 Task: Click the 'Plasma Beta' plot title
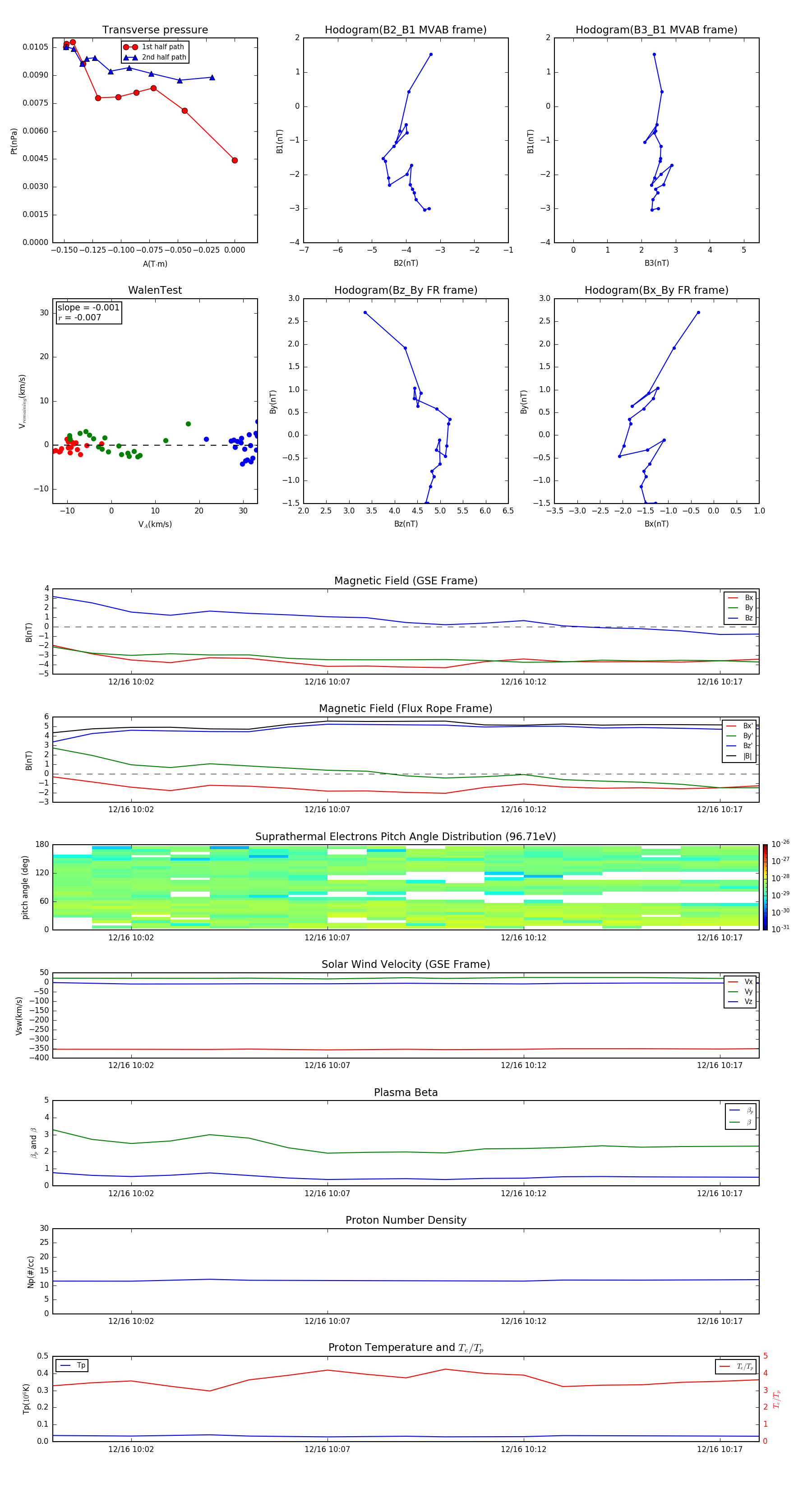[406, 1093]
